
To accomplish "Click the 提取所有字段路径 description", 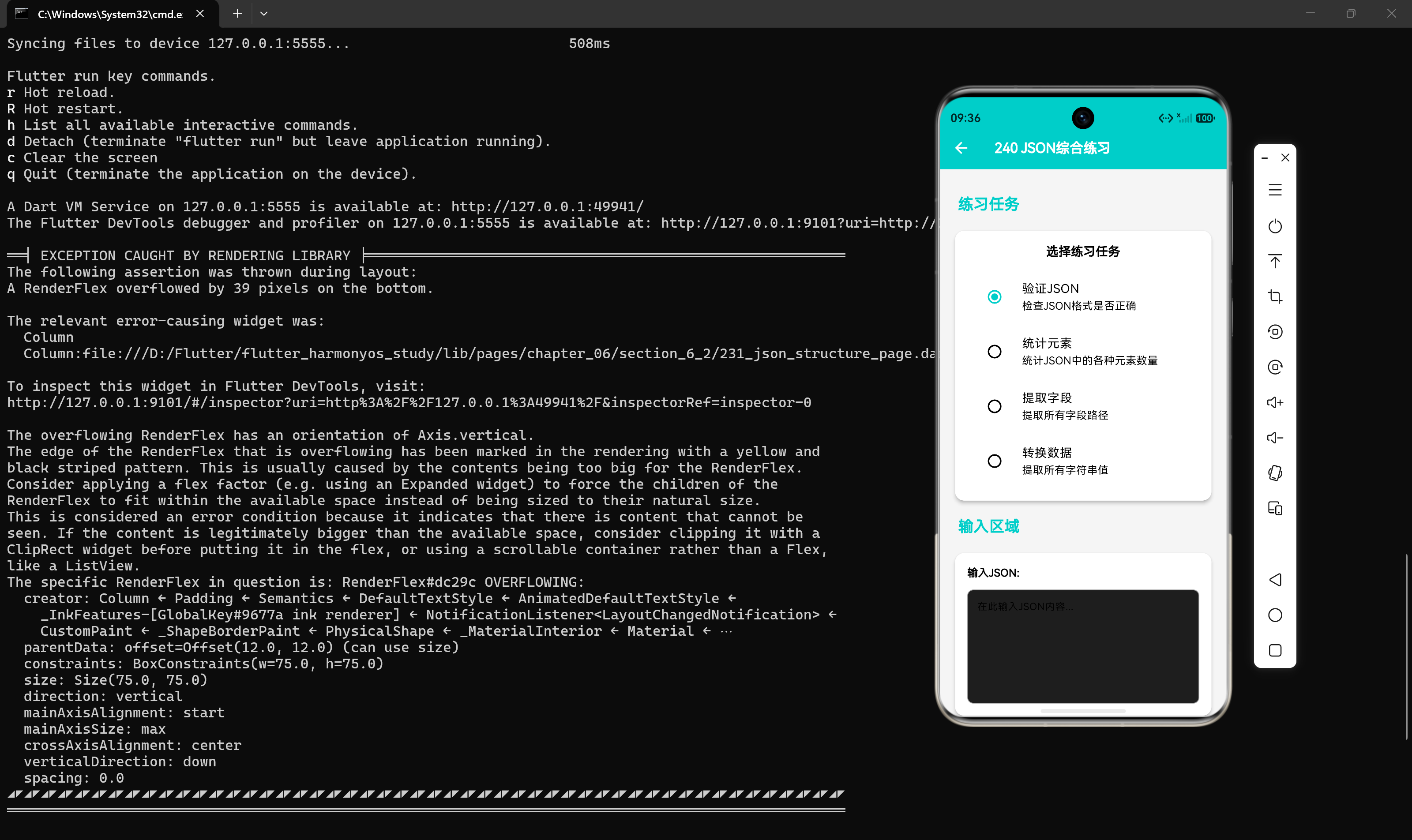I will 1065,416.
